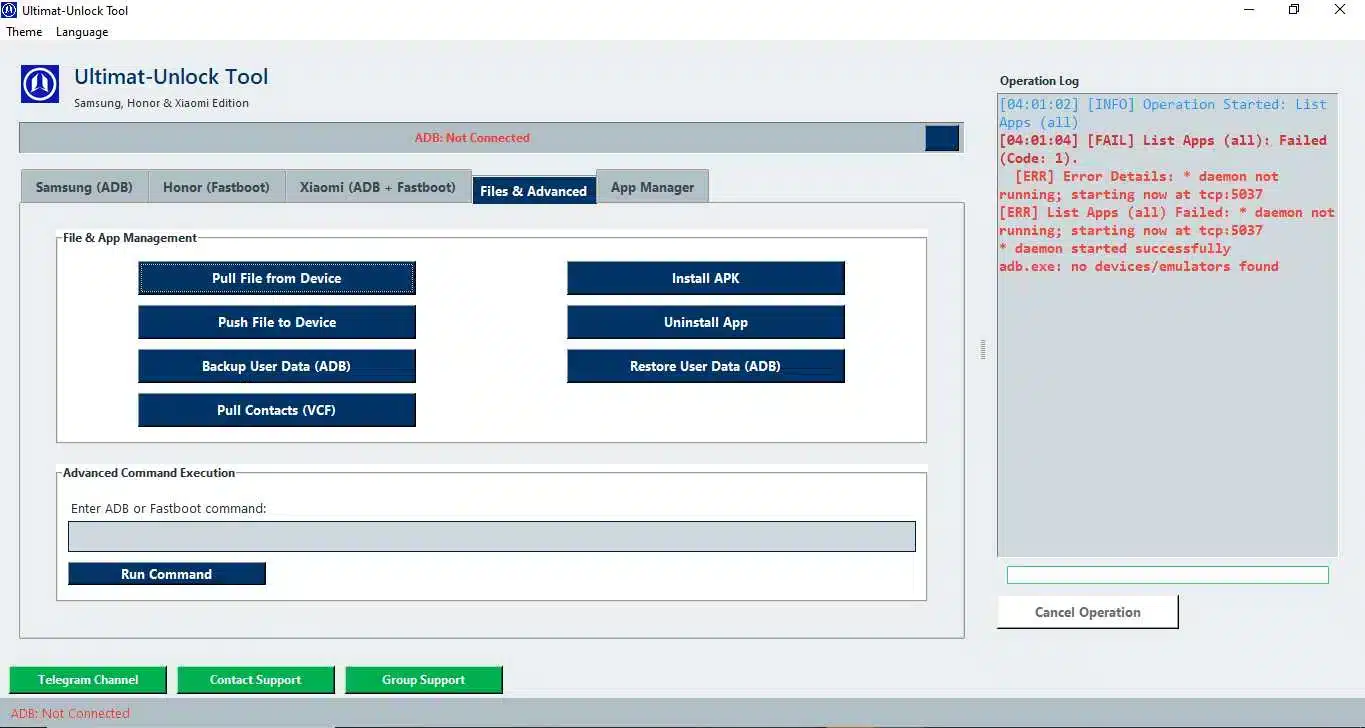Click the Install APK button
This screenshot has width=1365, height=728.
(x=705, y=278)
